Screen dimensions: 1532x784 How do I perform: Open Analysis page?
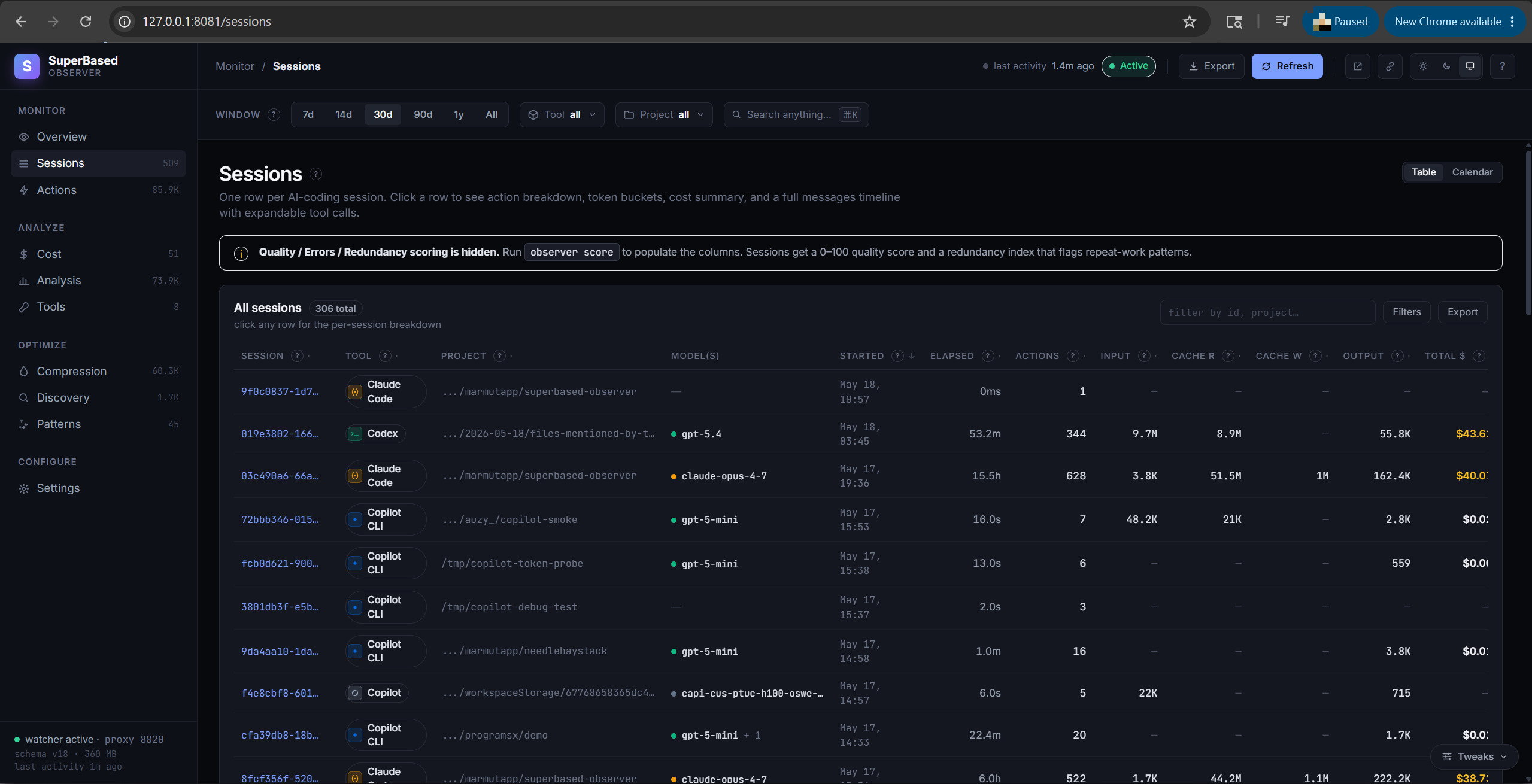98,280
